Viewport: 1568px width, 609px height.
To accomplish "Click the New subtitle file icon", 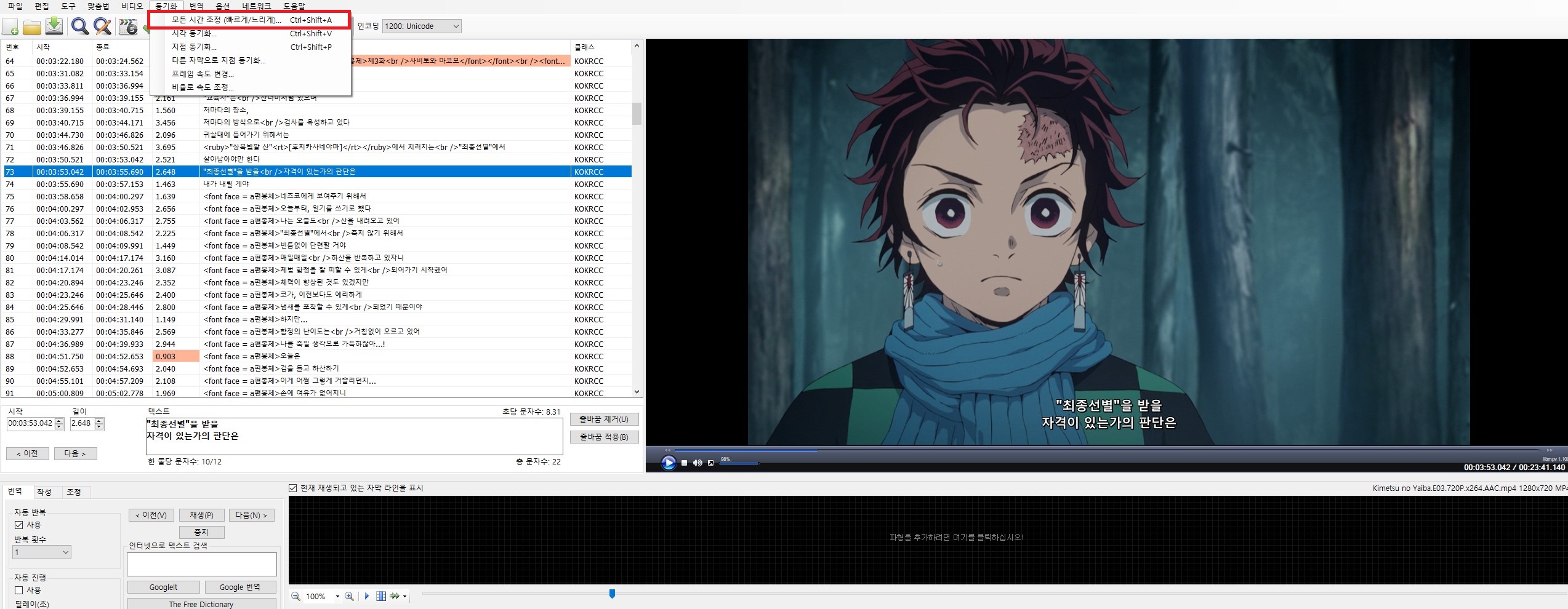I will pyautogui.click(x=10, y=26).
